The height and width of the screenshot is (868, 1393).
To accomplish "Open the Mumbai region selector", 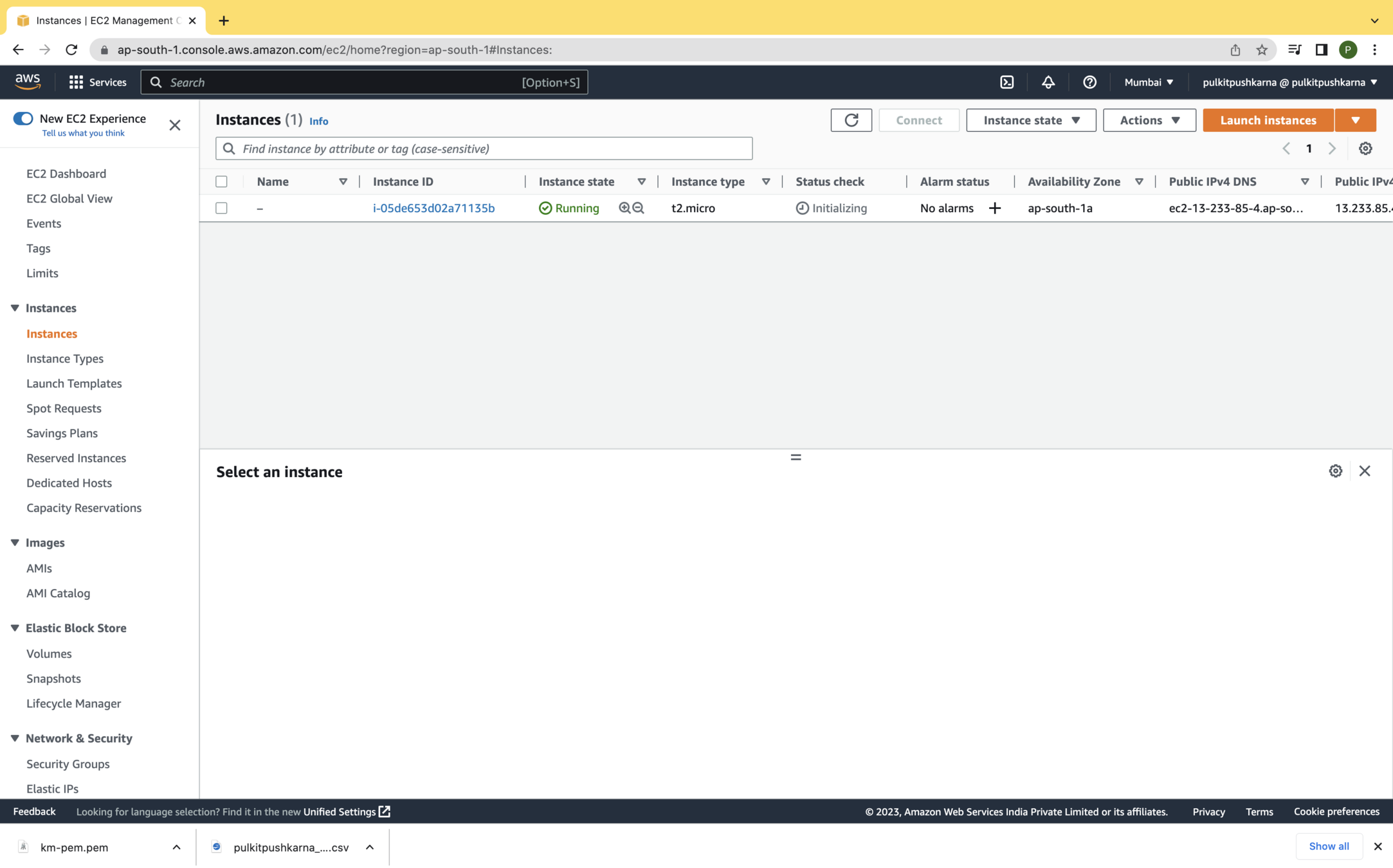I will (1148, 82).
